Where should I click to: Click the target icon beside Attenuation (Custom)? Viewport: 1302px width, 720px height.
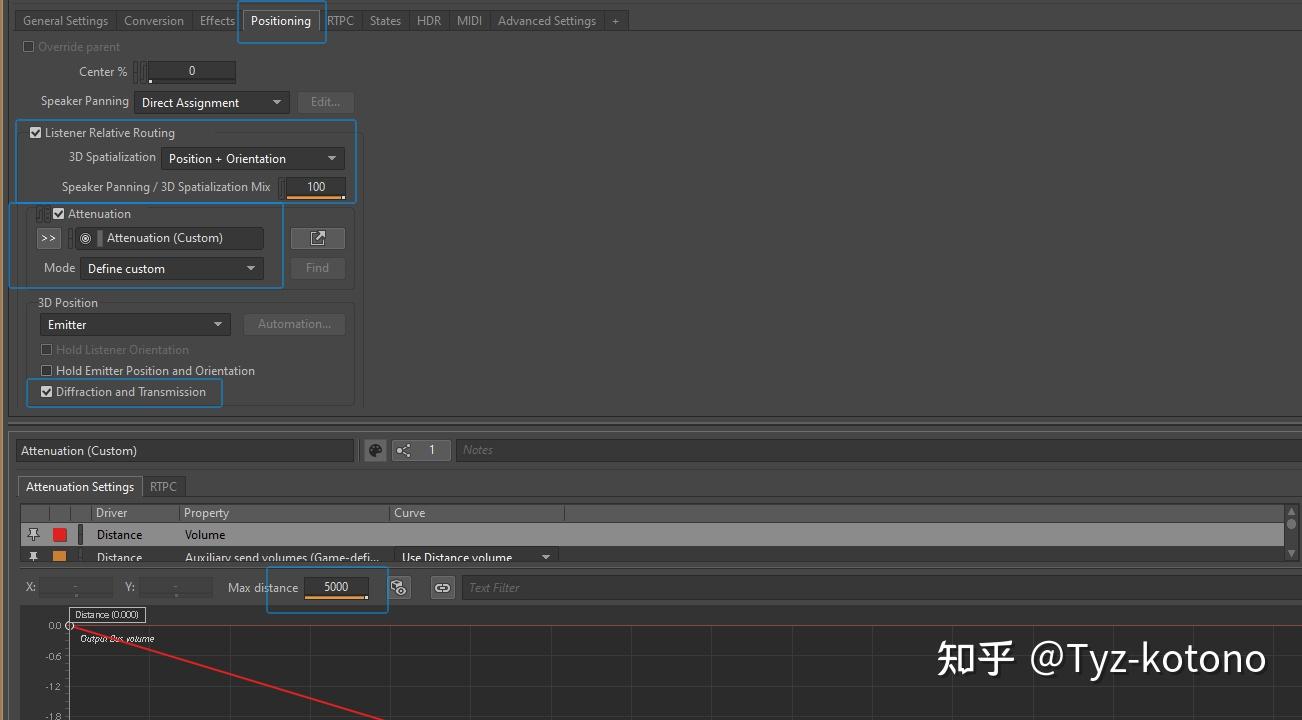point(86,238)
